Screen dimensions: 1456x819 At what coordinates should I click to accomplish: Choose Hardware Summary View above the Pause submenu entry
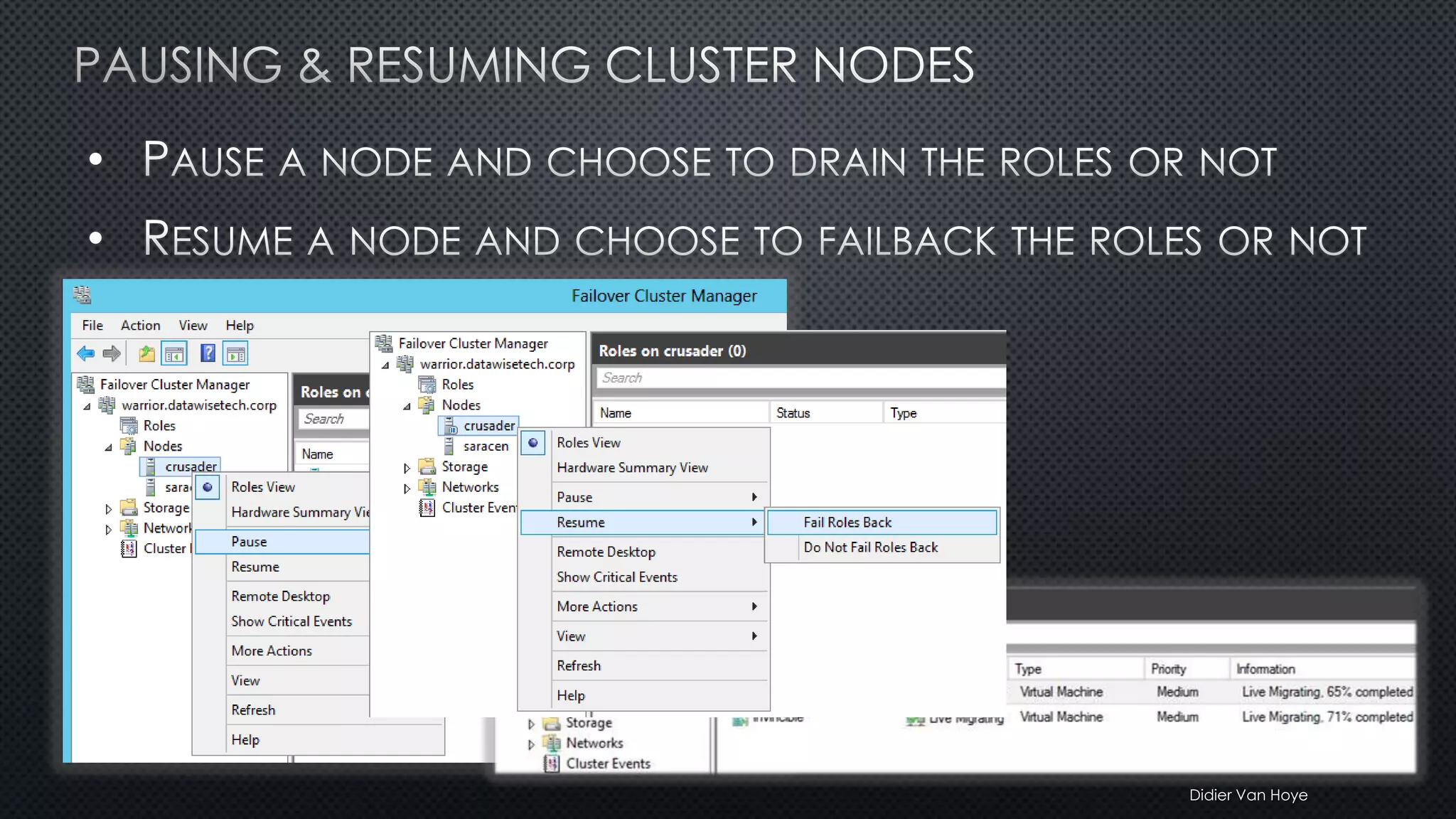pyautogui.click(x=632, y=468)
